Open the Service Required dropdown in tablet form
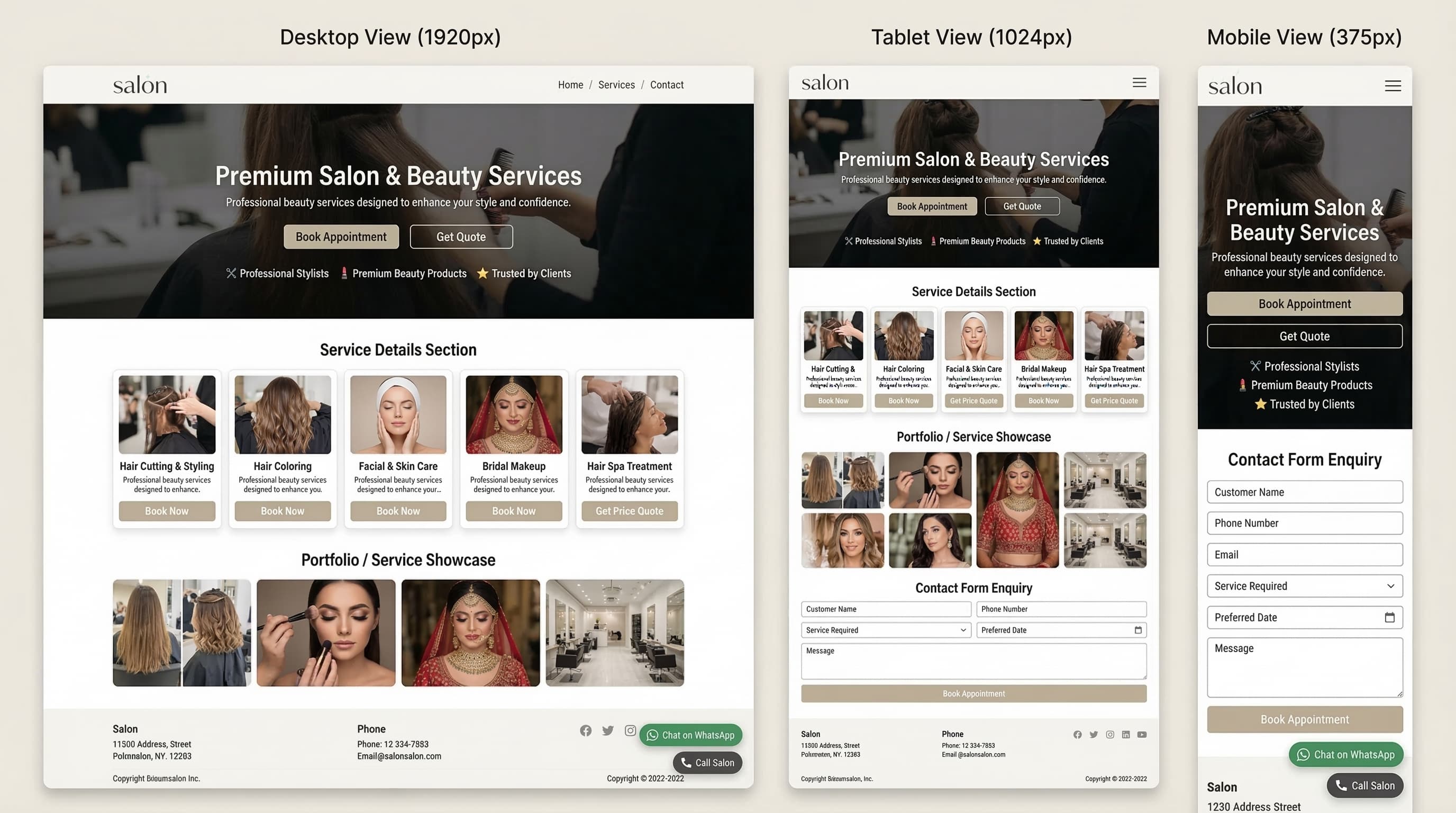The width and height of the screenshot is (1456, 813). pos(885,630)
